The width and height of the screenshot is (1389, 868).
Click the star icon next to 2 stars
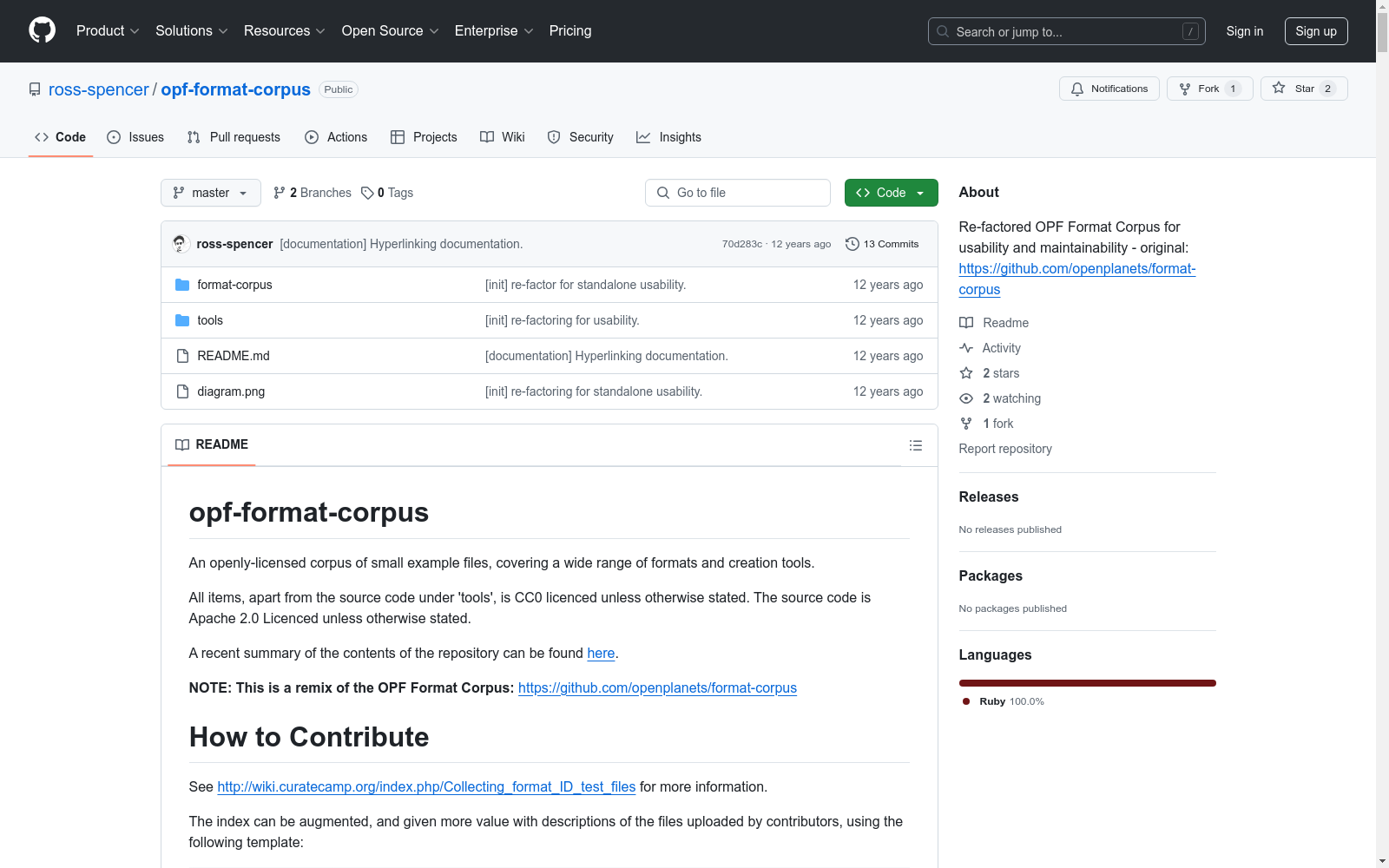pyautogui.click(x=966, y=373)
